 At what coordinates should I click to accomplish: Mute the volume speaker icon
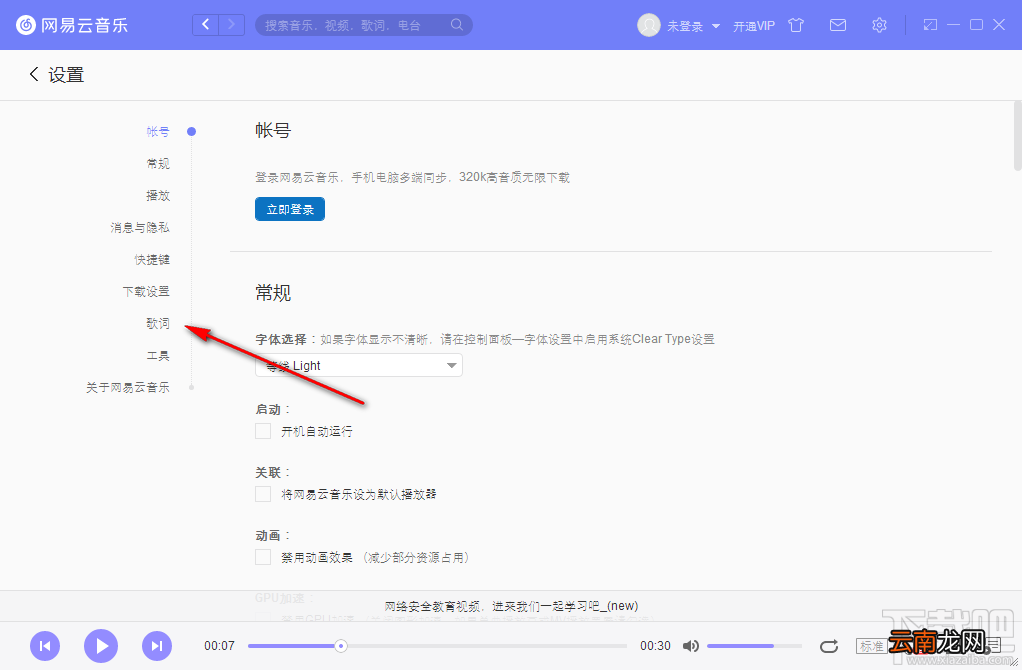click(x=690, y=646)
